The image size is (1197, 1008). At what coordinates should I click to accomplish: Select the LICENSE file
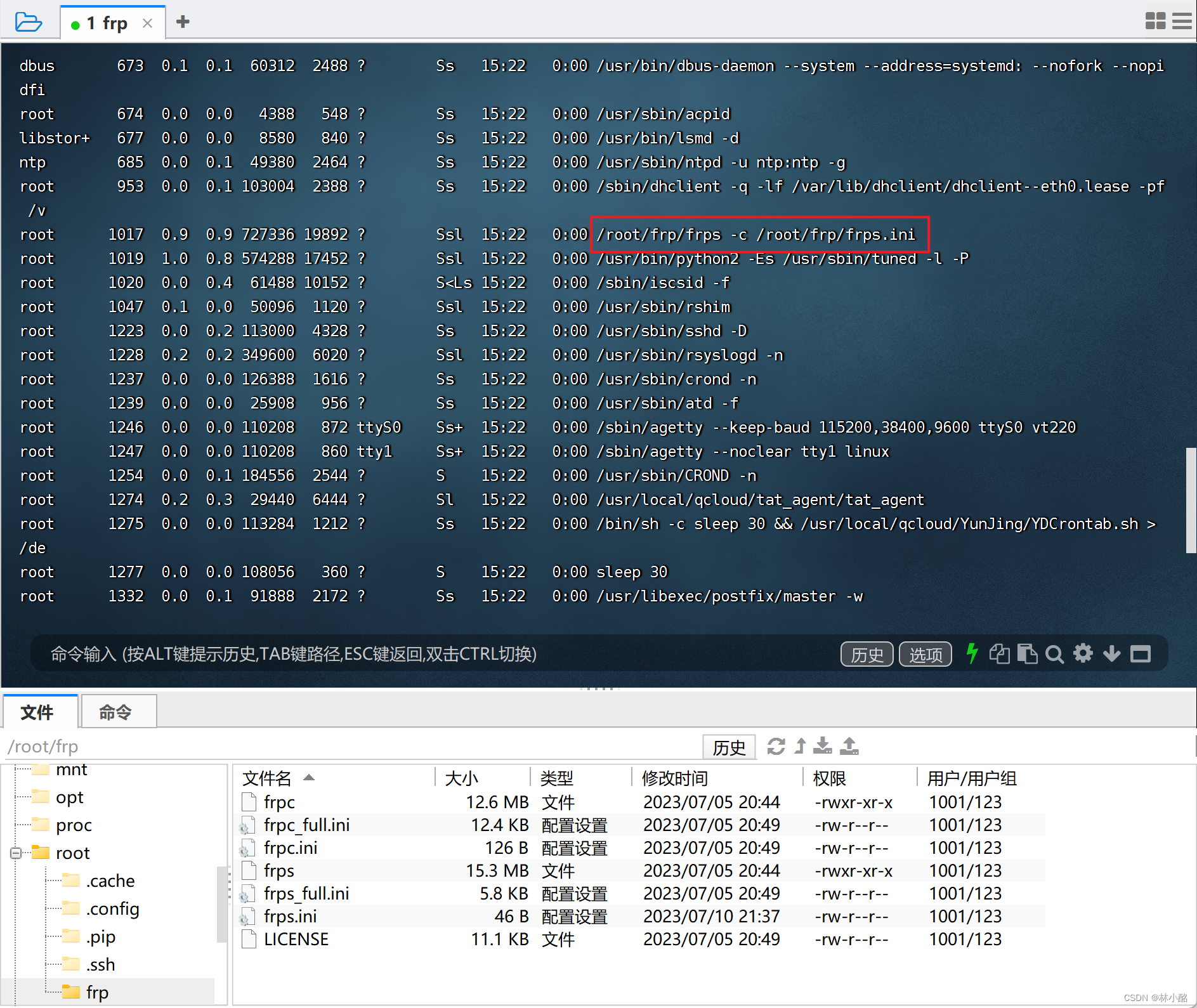(641, 939)
